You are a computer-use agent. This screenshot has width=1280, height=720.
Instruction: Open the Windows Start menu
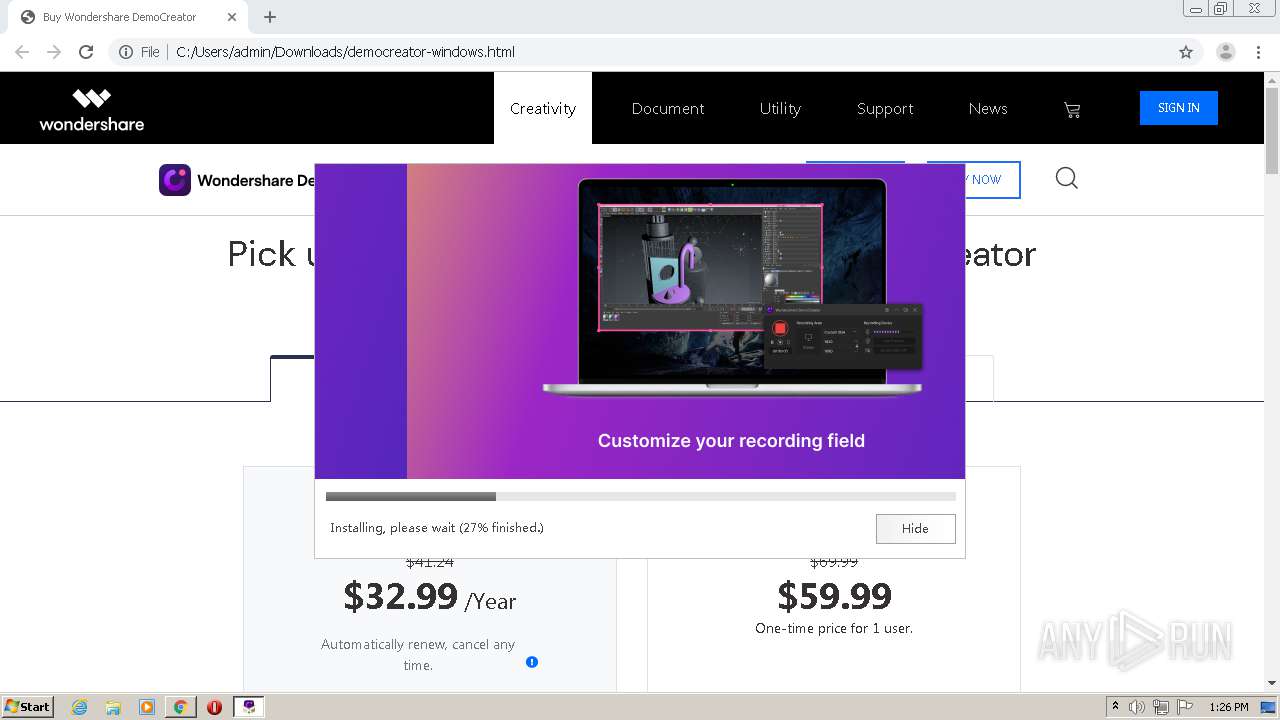point(28,706)
